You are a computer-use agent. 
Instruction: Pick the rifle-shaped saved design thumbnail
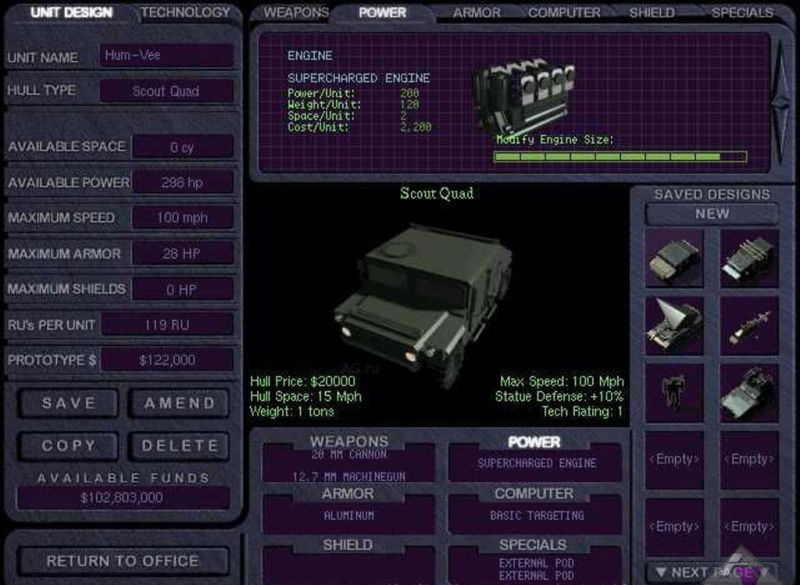point(749,325)
